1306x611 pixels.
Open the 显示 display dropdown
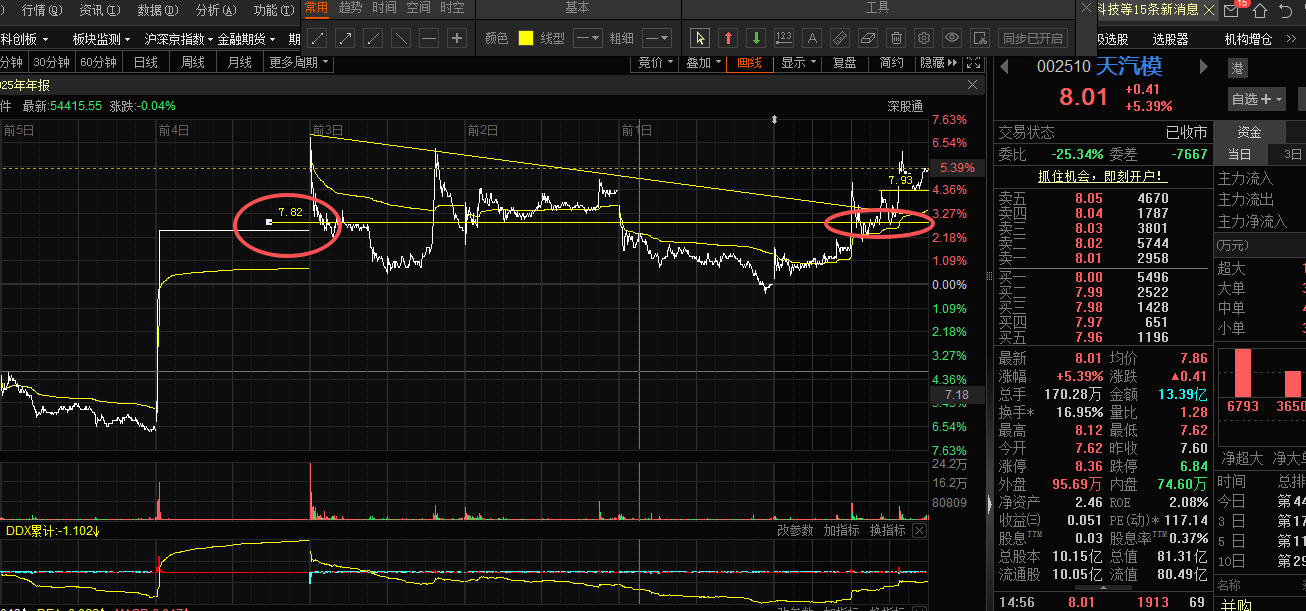(798, 62)
